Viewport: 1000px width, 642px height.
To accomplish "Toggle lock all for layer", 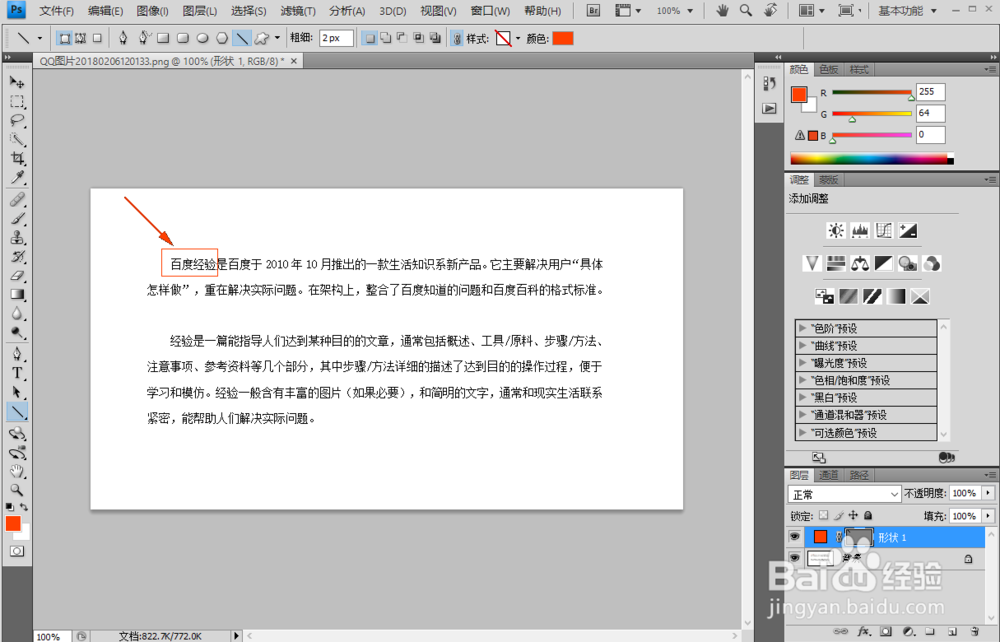I will [x=868, y=516].
